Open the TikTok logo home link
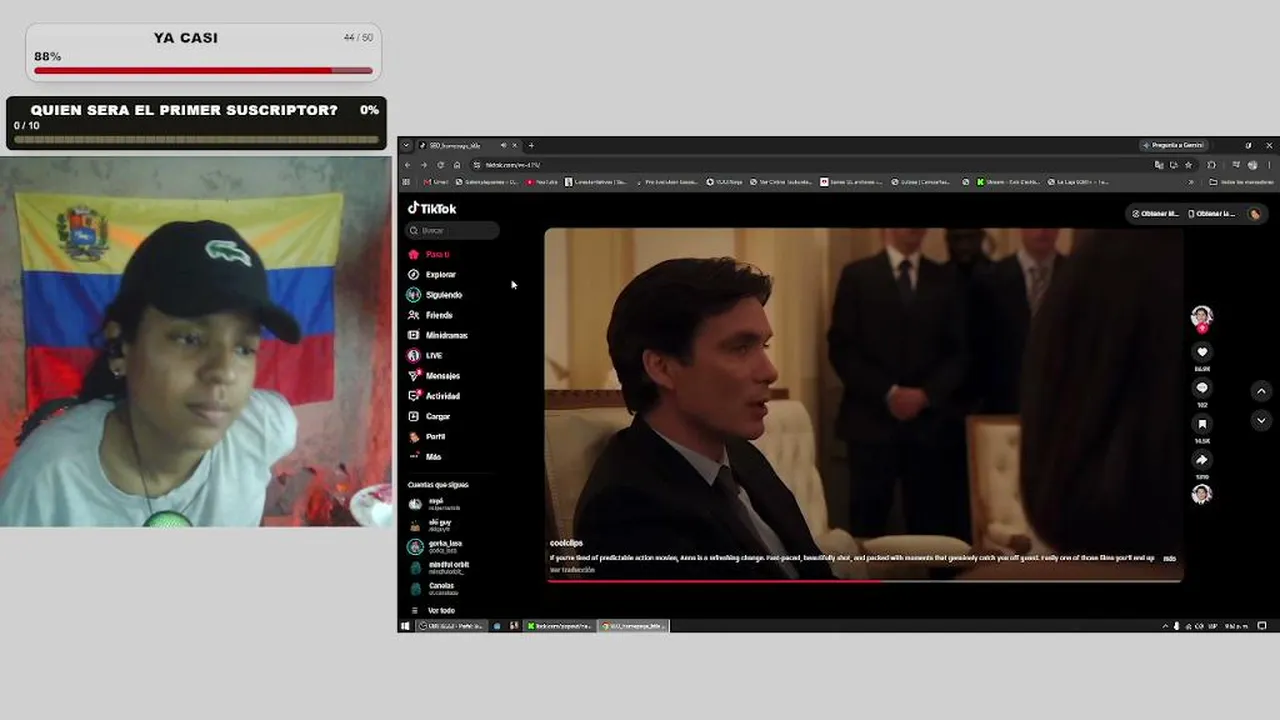1280x720 pixels. pos(432,208)
